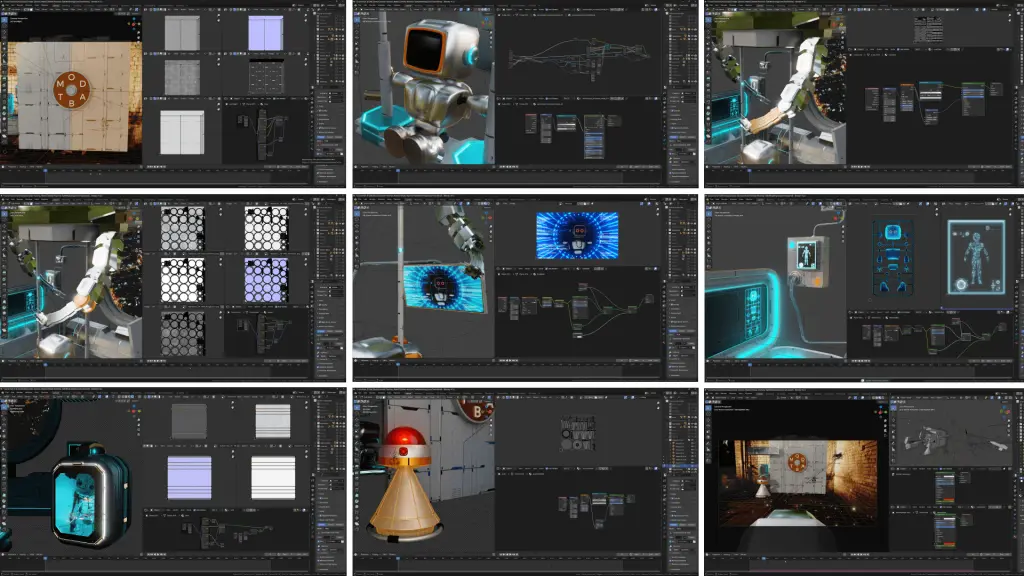Select the Select Box tool in the MODBA wall viewport toolbar
1024x576 pixels.
pos(4,20)
